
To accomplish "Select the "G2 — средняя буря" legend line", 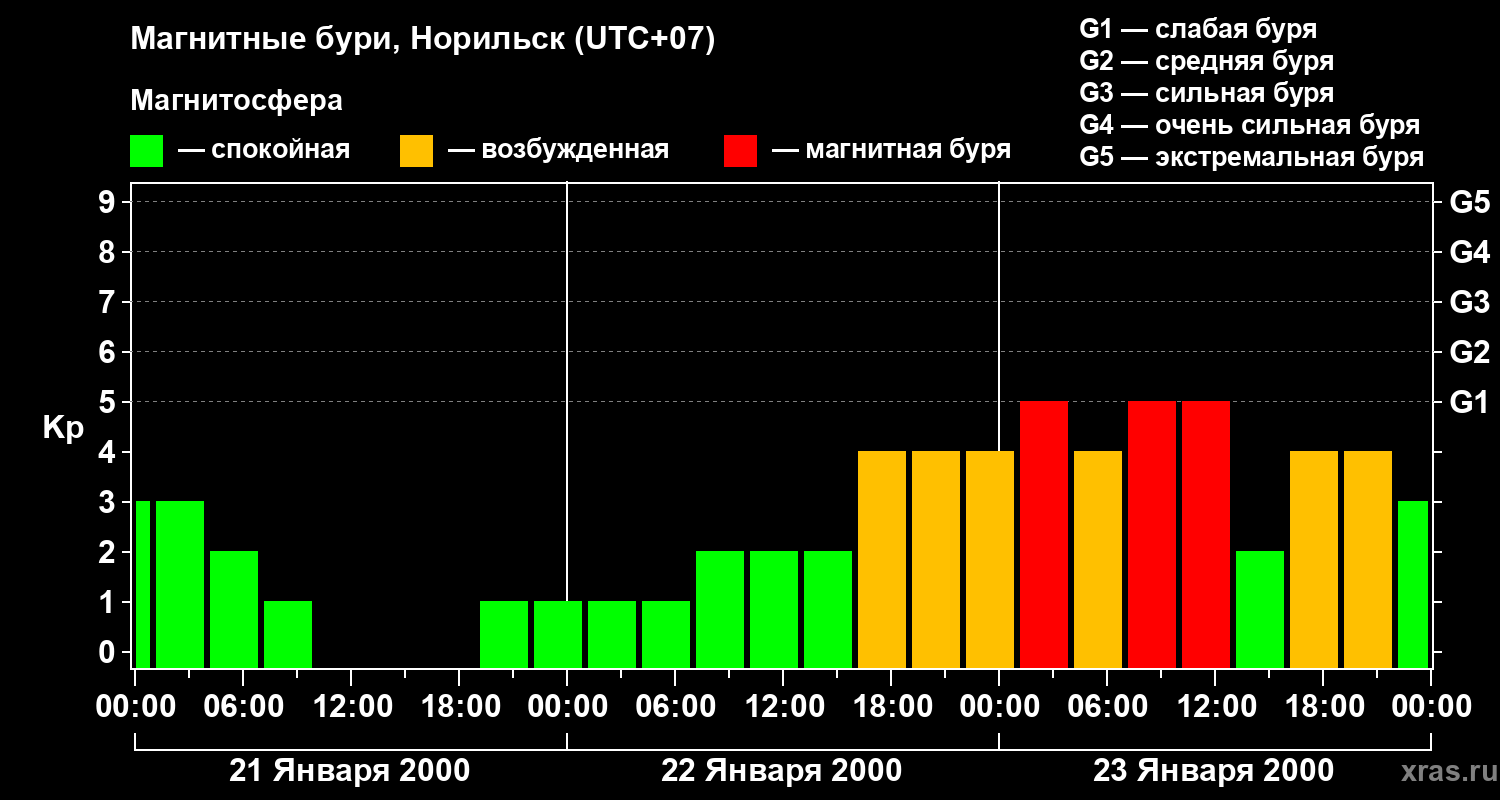I will [x=1207, y=61].
